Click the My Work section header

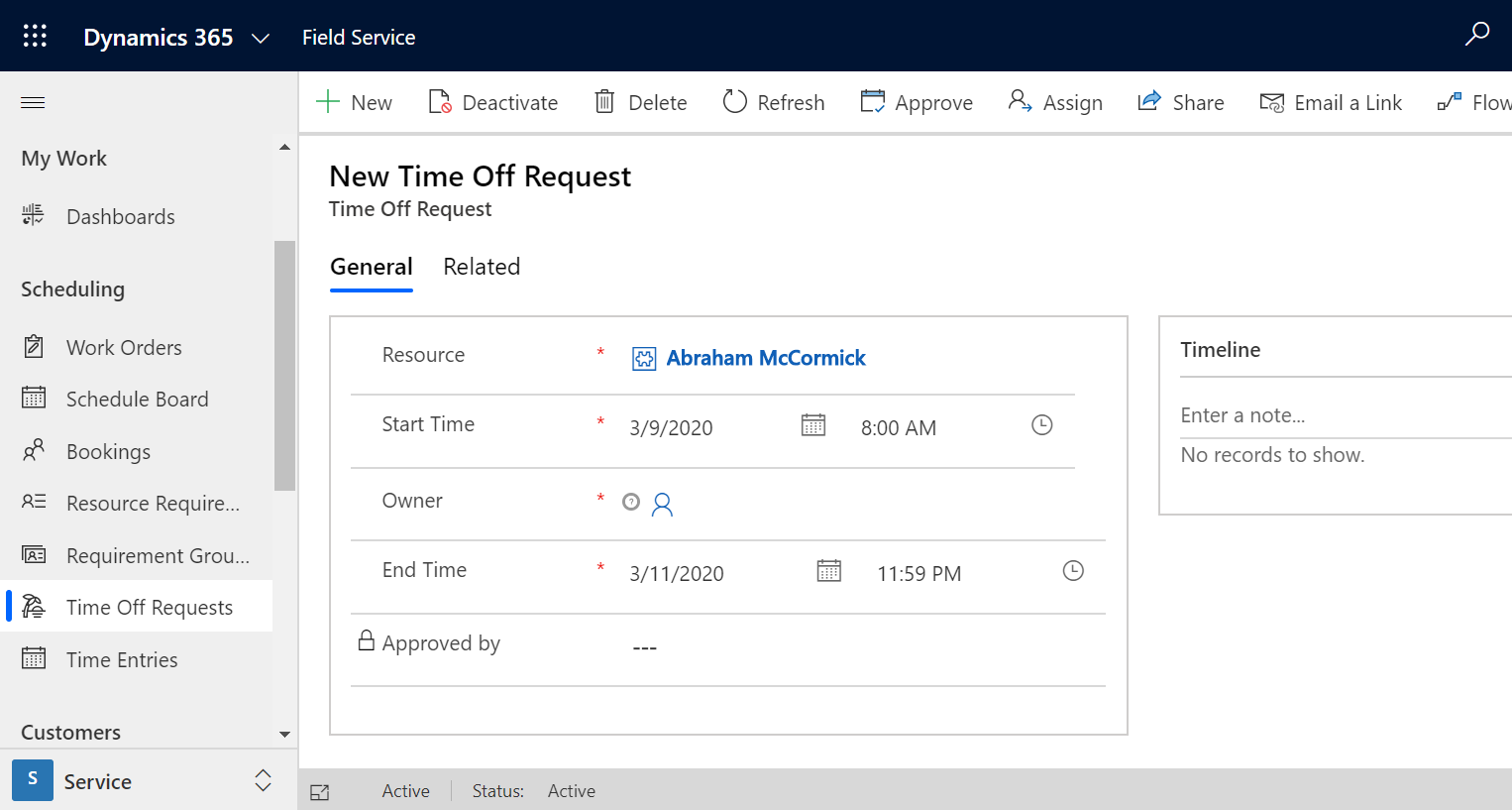64,159
